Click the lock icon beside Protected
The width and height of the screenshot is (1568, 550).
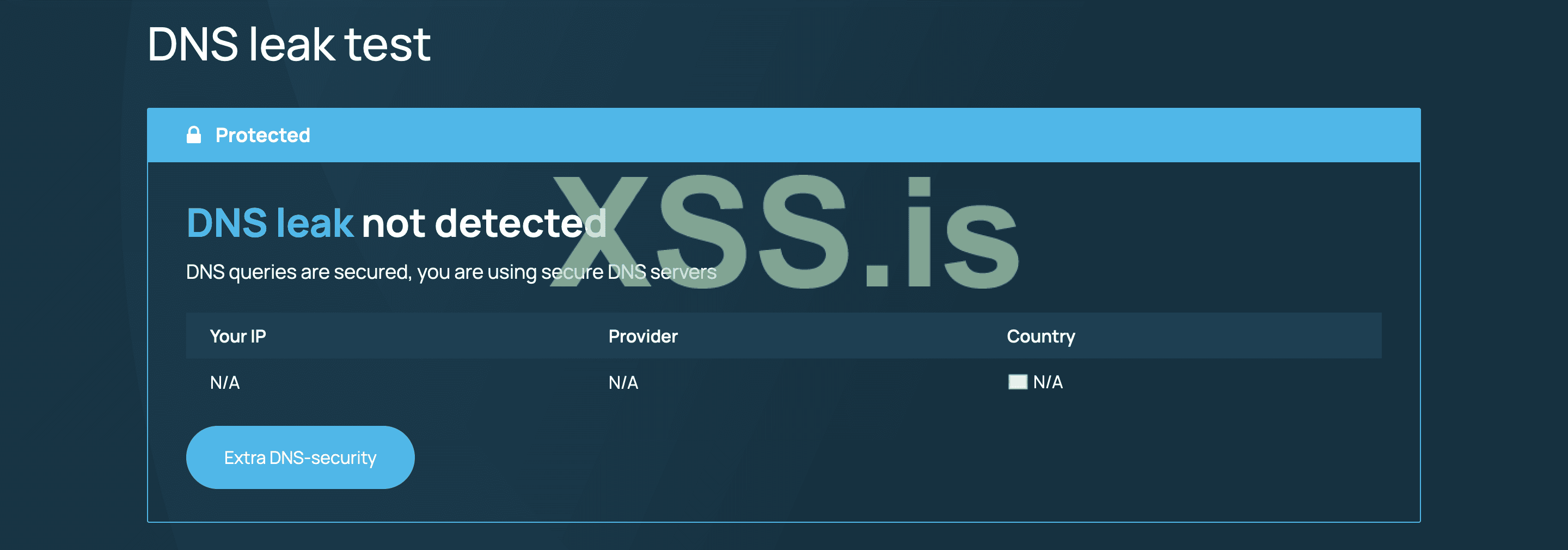194,135
